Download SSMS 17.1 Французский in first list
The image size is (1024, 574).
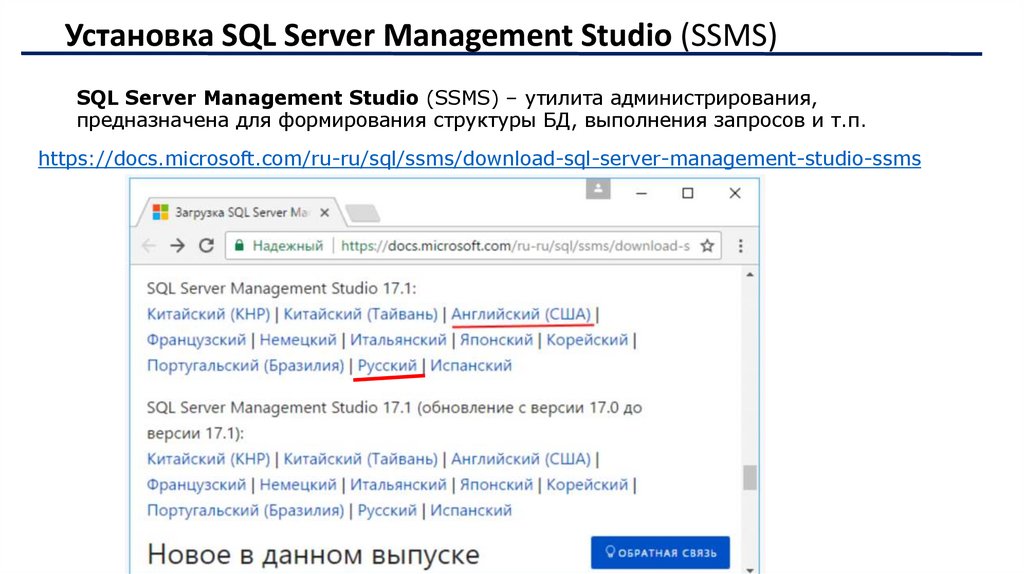(x=196, y=340)
